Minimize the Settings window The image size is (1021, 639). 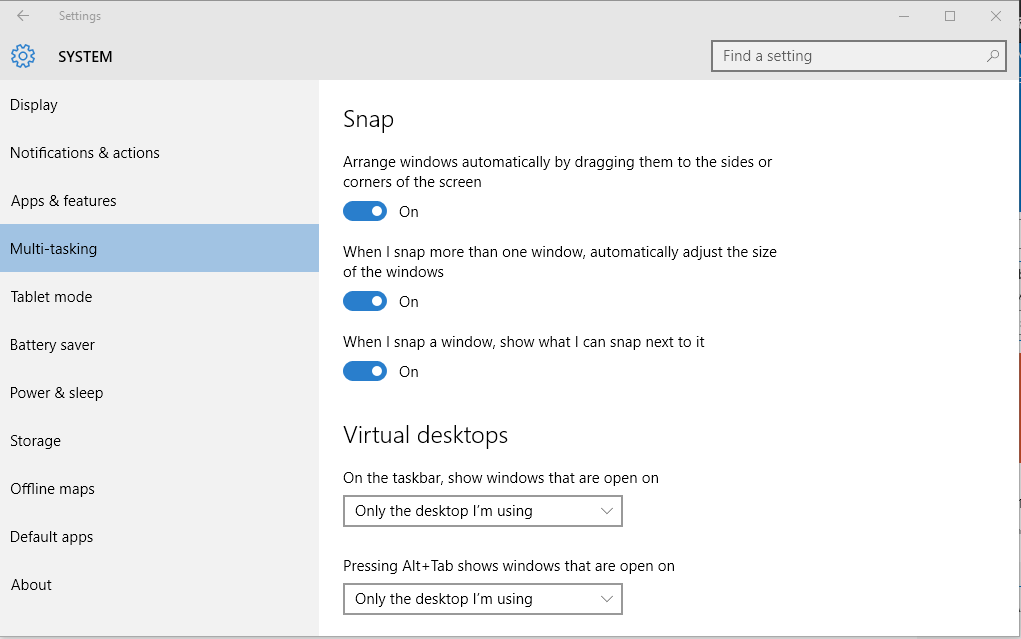pyautogui.click(x=904, y=16)
